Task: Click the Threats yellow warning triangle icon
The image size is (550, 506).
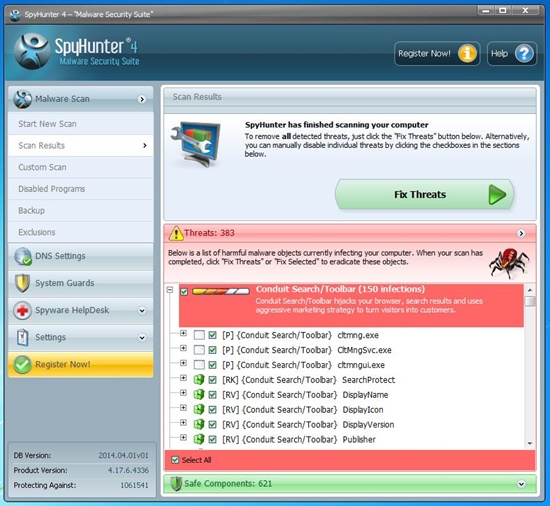Action: pos(176,233)
